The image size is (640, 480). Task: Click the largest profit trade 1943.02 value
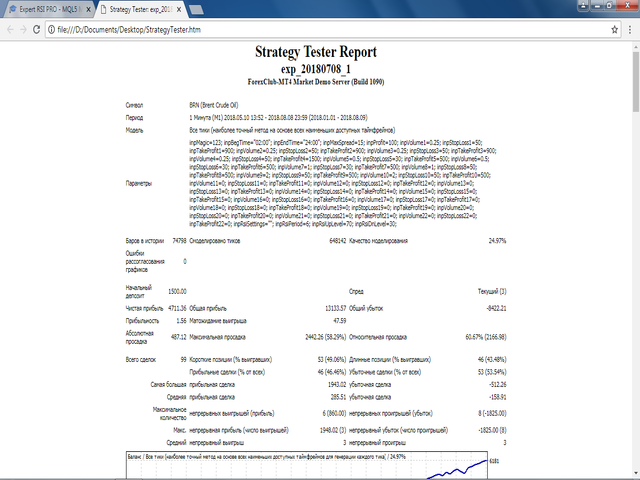coord(337,384)
